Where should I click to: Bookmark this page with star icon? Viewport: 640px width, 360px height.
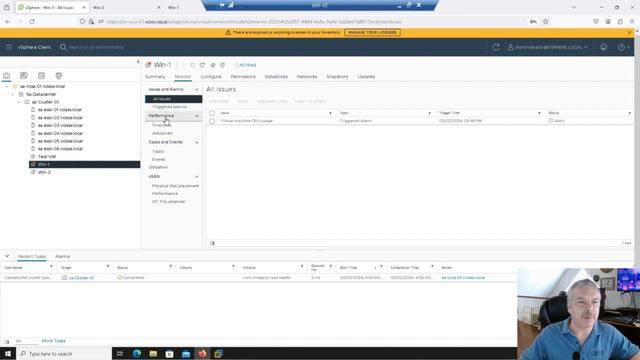(546, 22)
